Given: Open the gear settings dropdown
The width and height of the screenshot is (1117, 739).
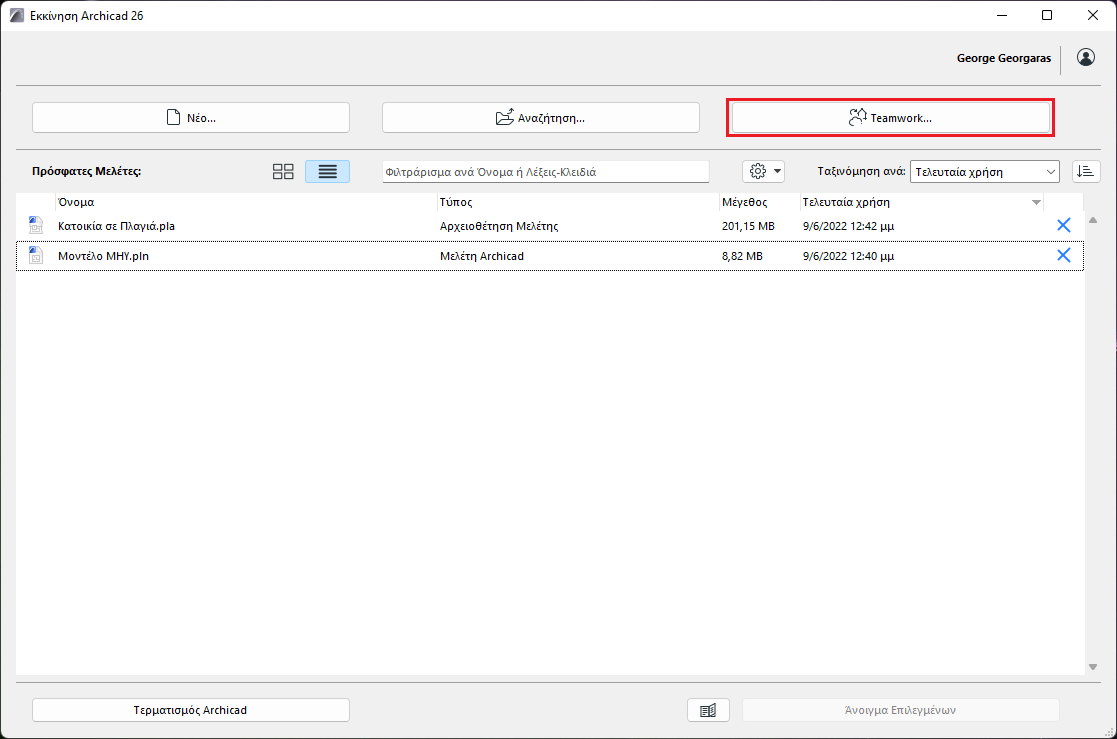Looking at the screenshot, I should [x=764, y=172].
